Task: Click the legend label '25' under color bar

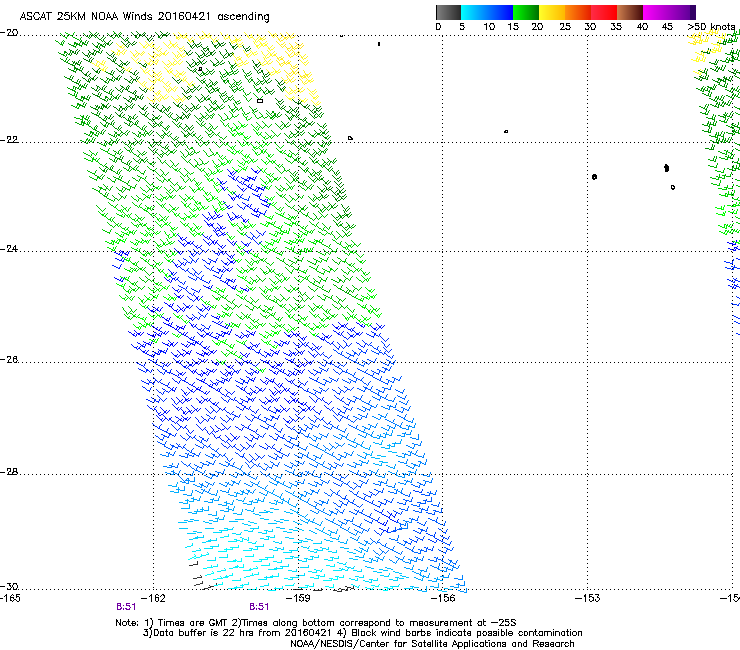Action: coord(565,27)
